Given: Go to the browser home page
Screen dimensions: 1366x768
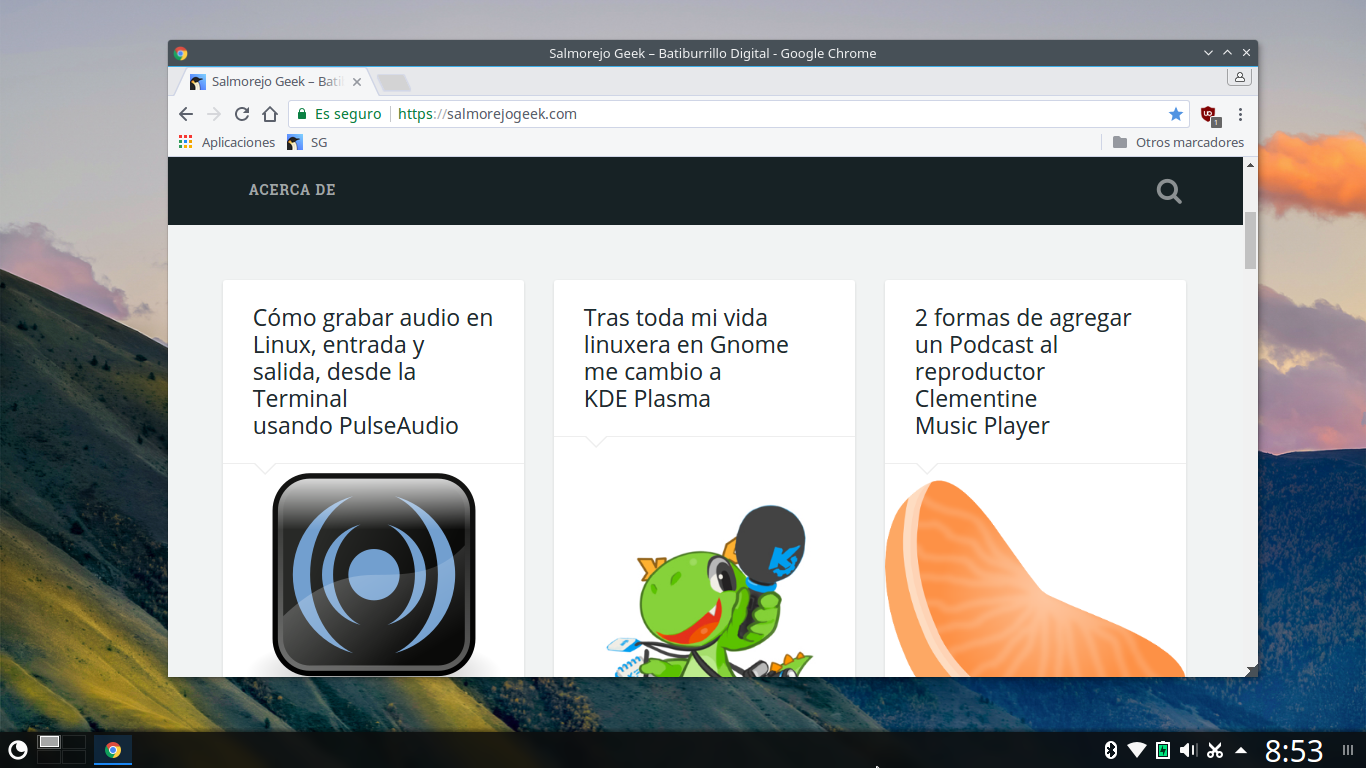Looking at the screenshot, I should coord(270,114).
